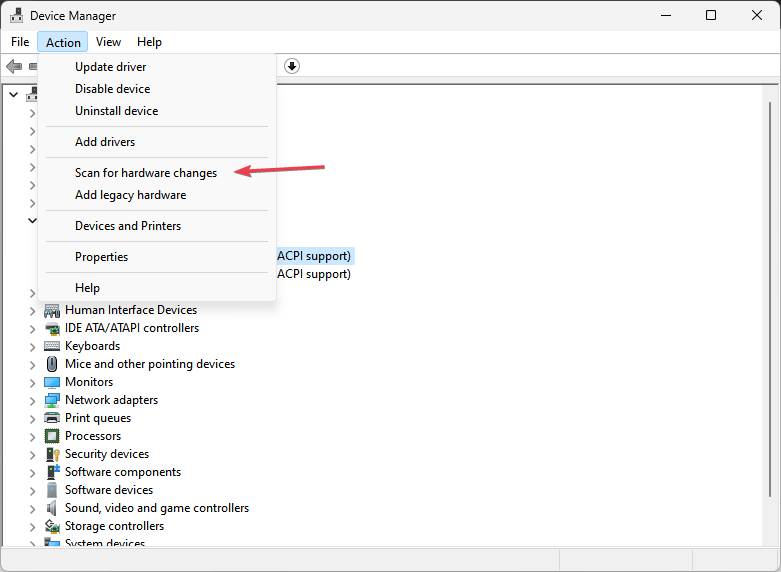Viewport: 781px width, 572px height.
Task: Open the View menu
Action: tap(108, 42)
